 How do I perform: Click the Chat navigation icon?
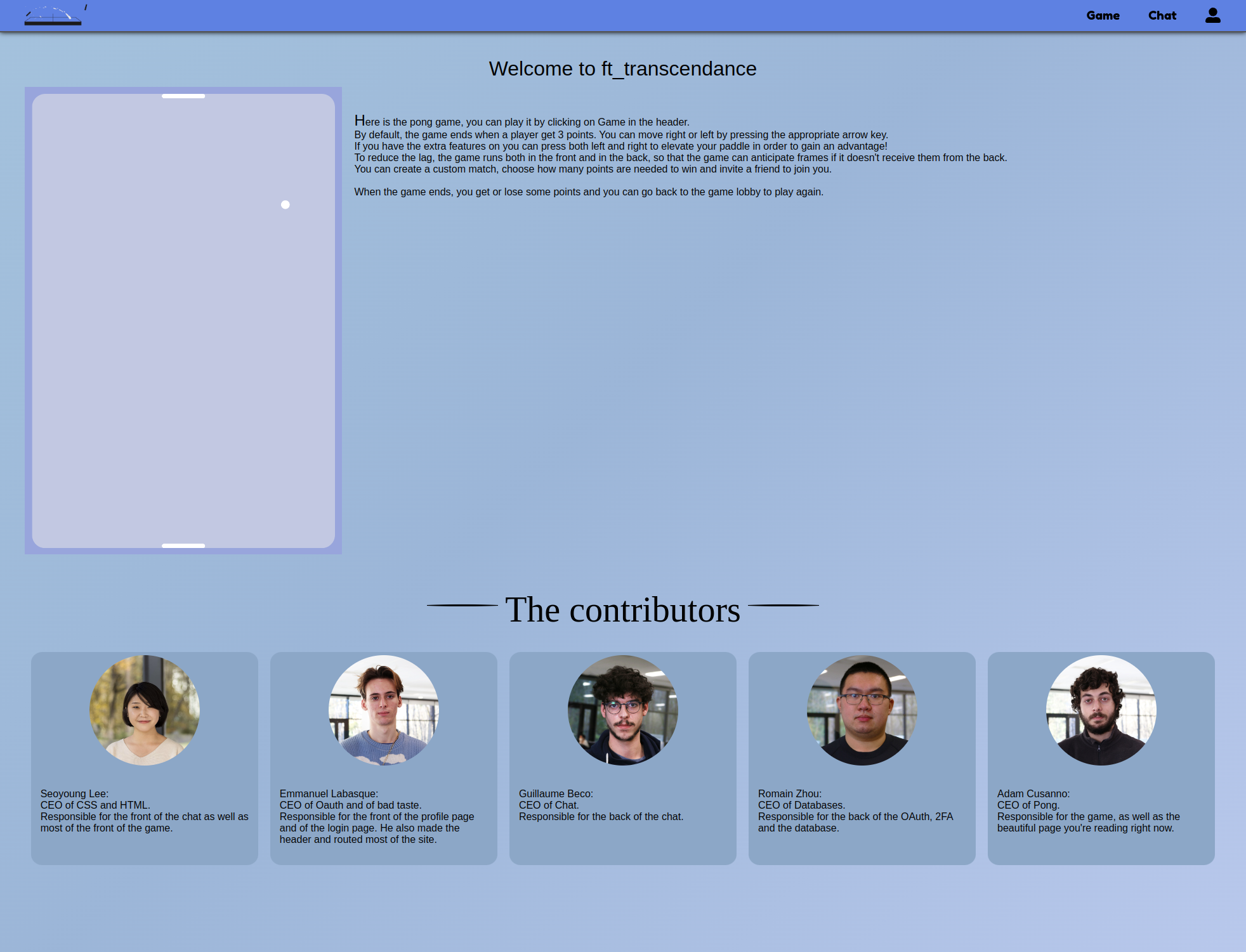(x=1162, y=15)
